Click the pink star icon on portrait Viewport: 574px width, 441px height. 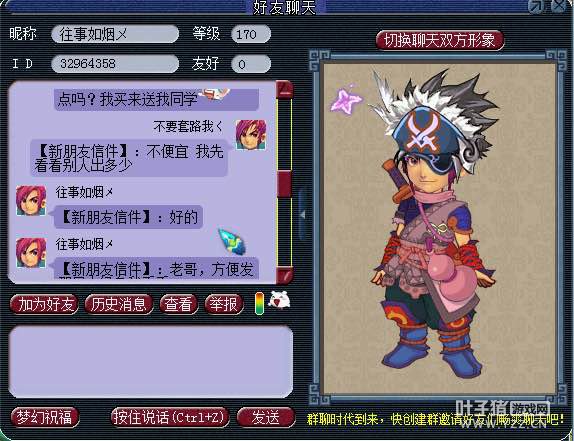[346, 99]
